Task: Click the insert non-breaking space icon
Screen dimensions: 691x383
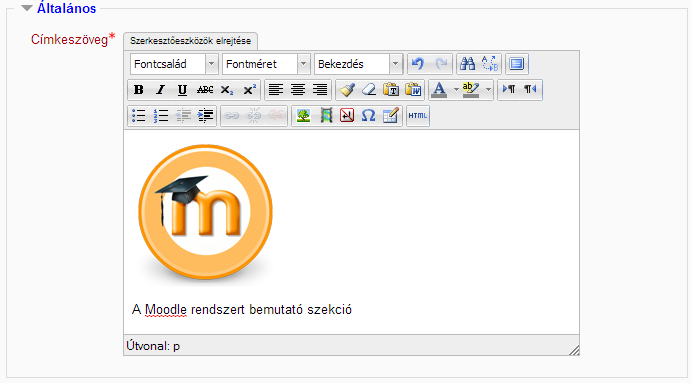Action: [x=347, y=116]
